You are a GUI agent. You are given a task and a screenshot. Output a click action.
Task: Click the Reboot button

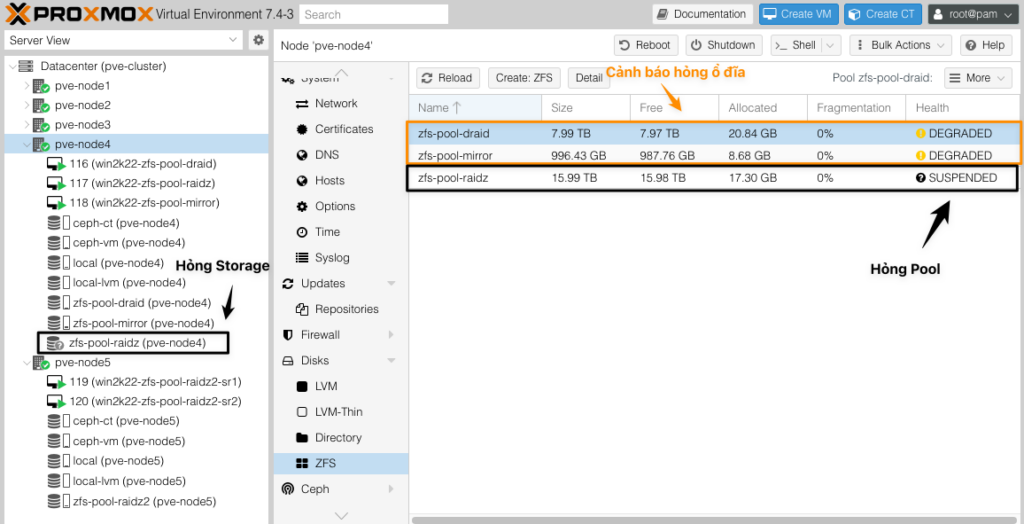coord(646,45)
